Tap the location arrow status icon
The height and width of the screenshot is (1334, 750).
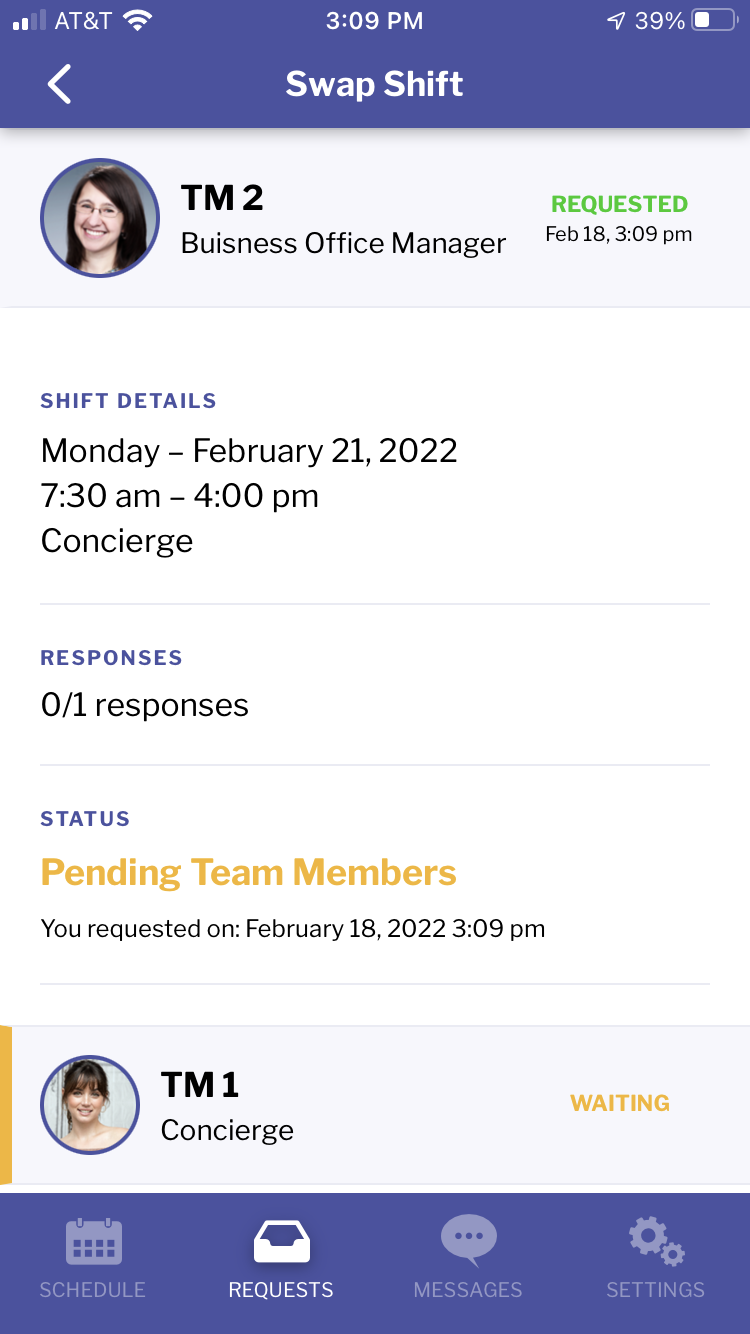pos(616,20)
